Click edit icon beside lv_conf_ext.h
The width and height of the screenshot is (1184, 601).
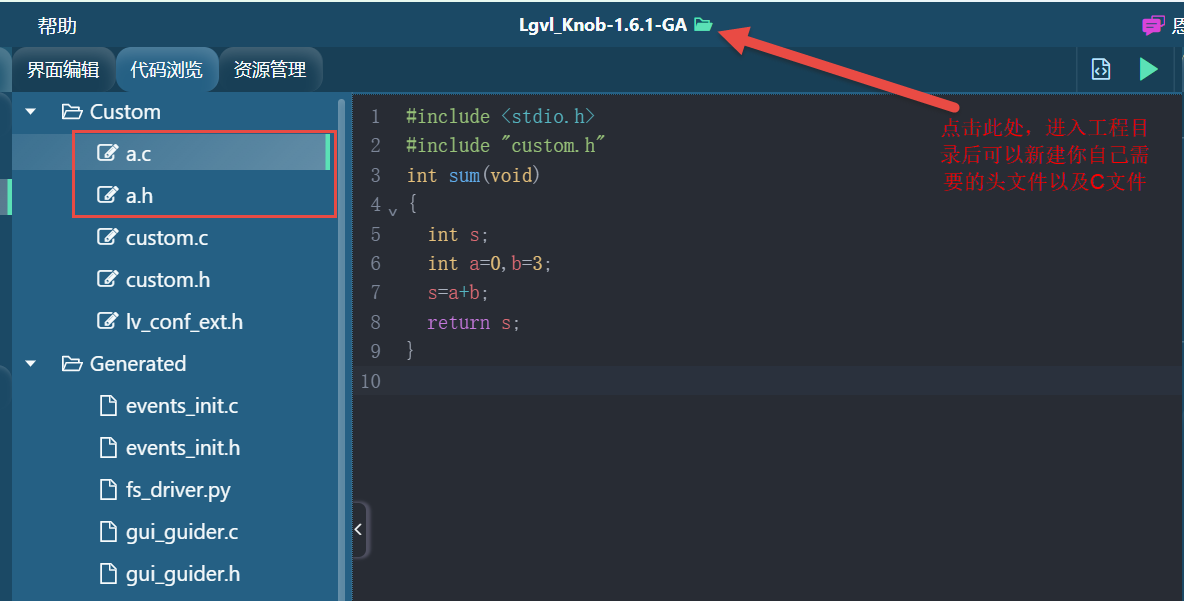pos(107,322)
